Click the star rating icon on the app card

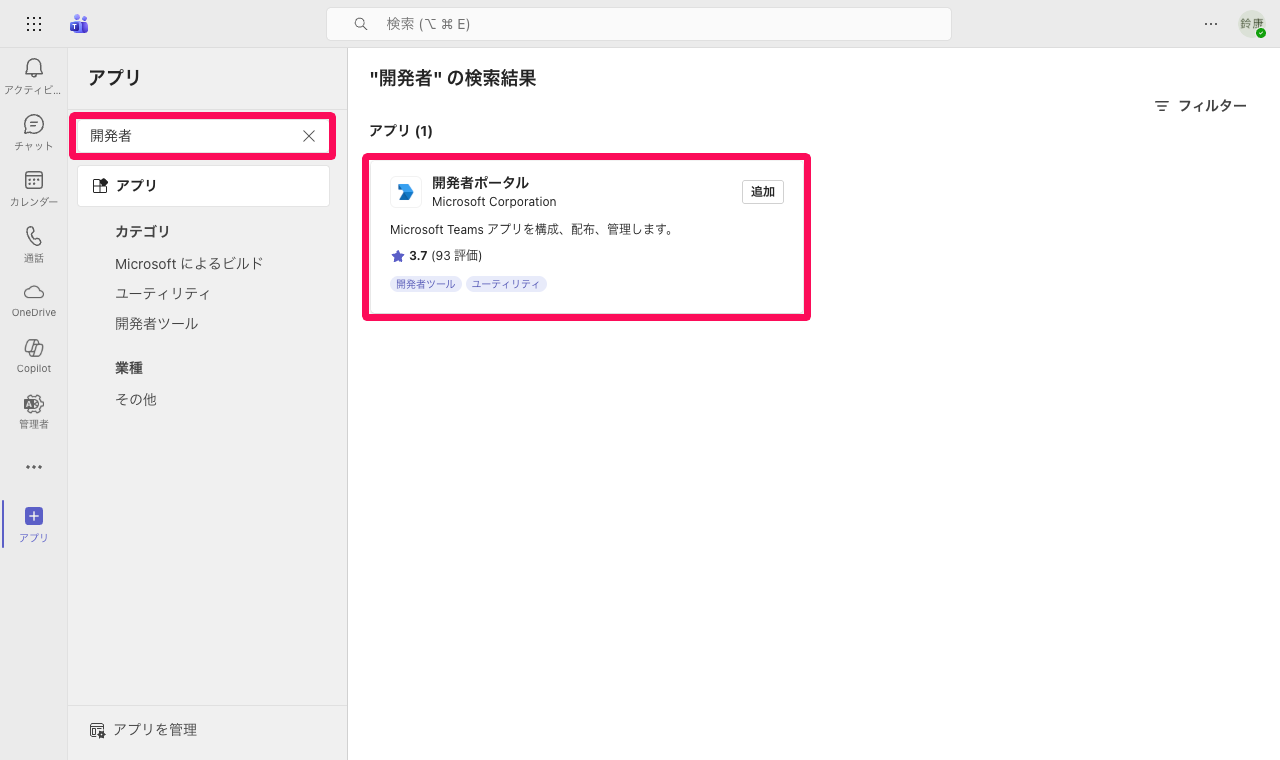(398, 256)
